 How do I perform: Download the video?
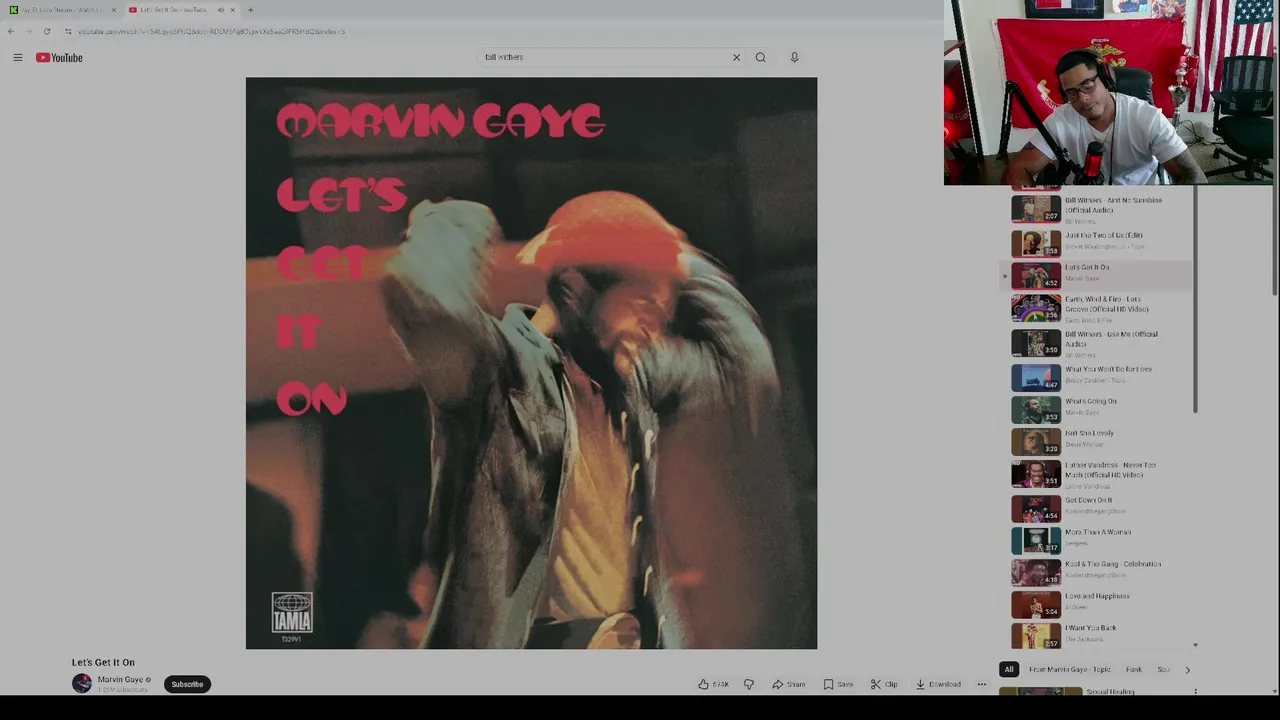coord(938,684)
